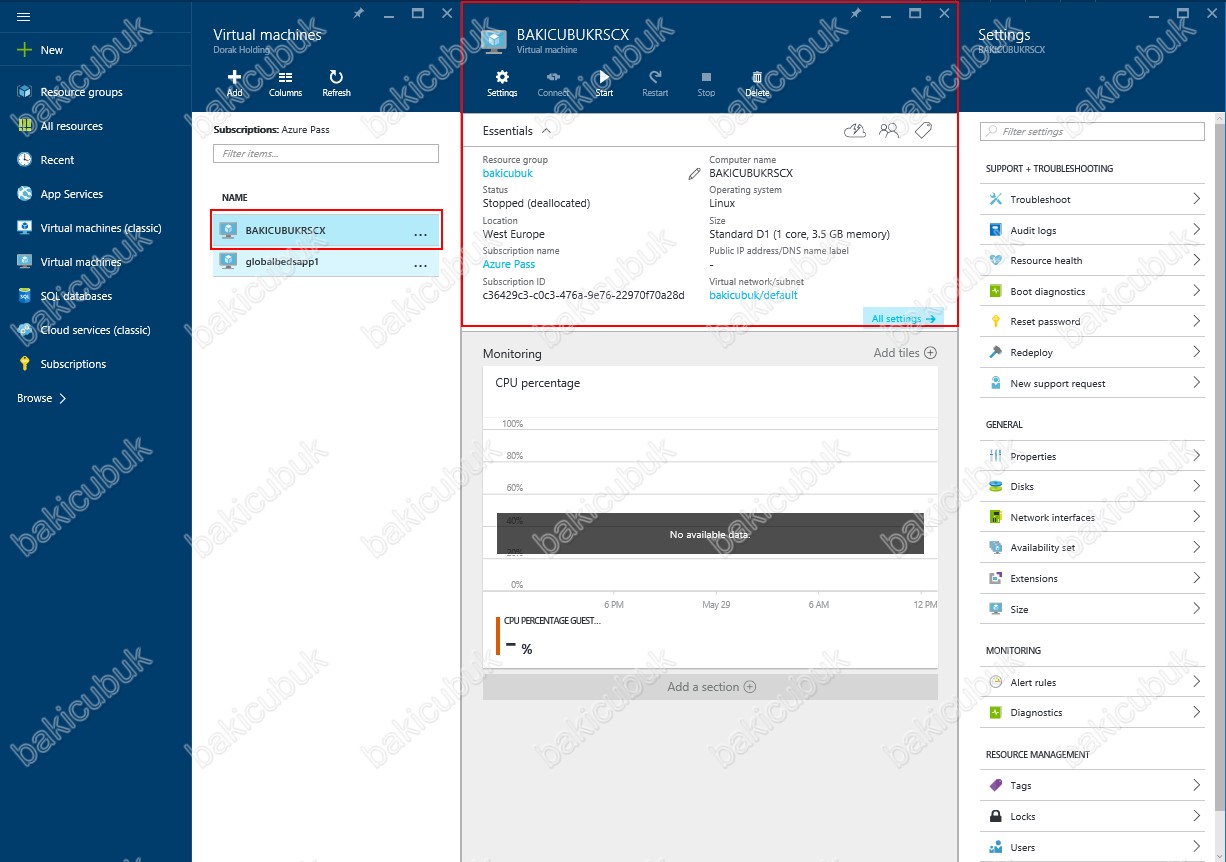Expand the Properties chevron arrow
Viewport: 1226px width, 862px height.
point(1196,456)
